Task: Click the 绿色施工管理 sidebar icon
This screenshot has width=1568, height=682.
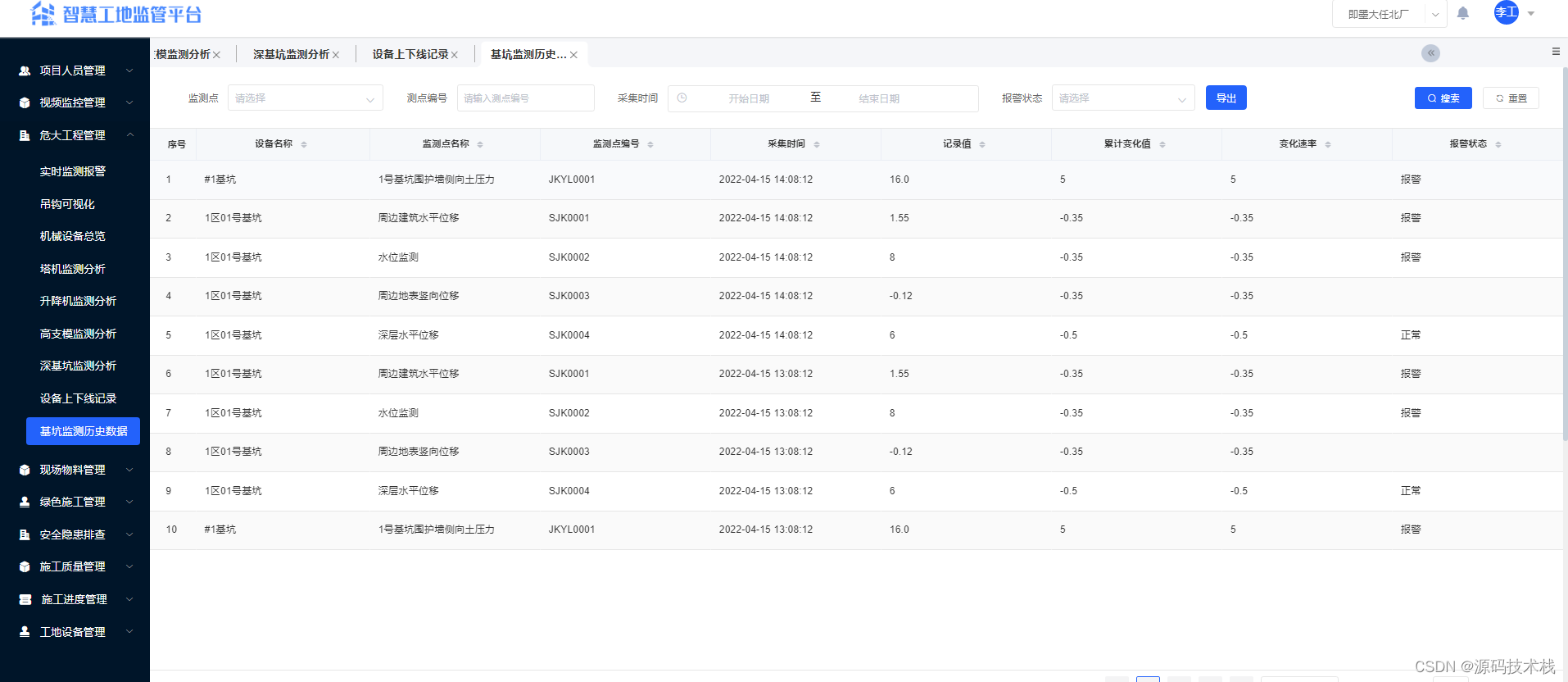Action: 25,502
